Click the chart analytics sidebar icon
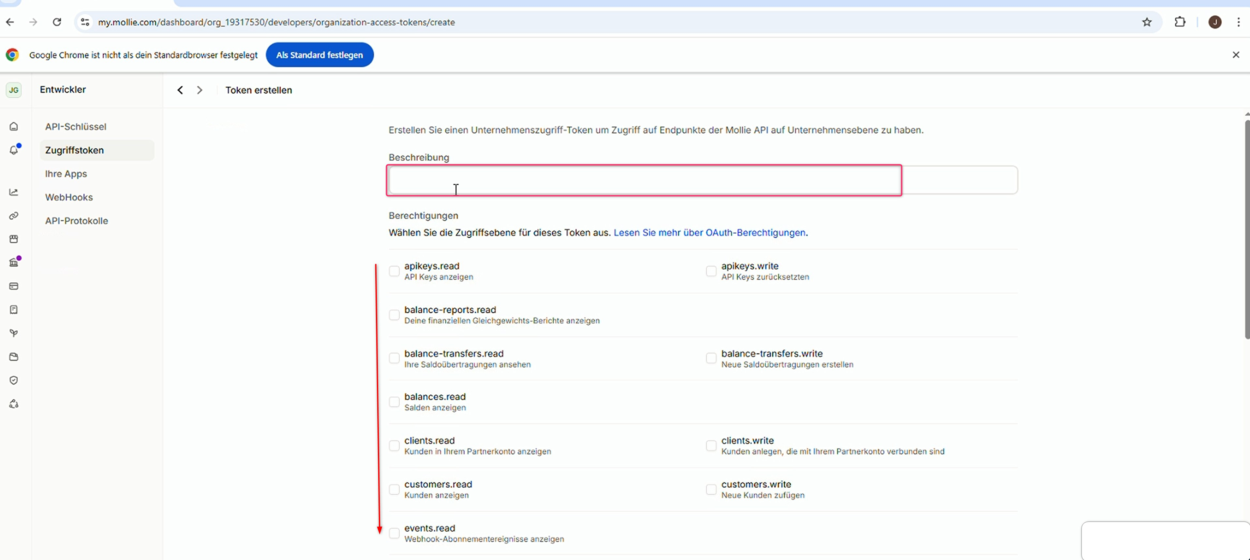 [x=14, y=192]
